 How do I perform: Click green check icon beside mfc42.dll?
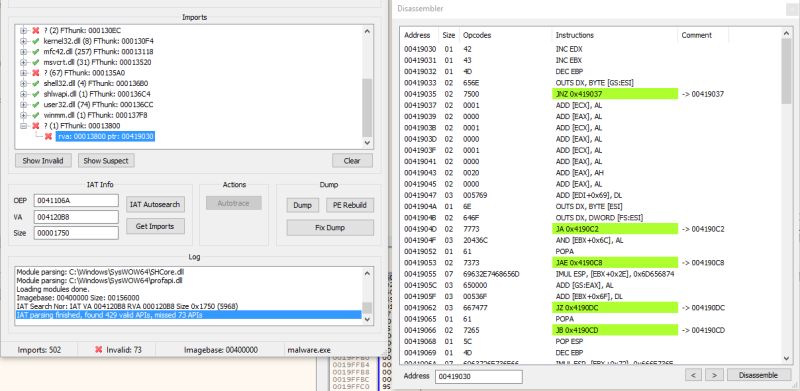(x=36, y=52)
